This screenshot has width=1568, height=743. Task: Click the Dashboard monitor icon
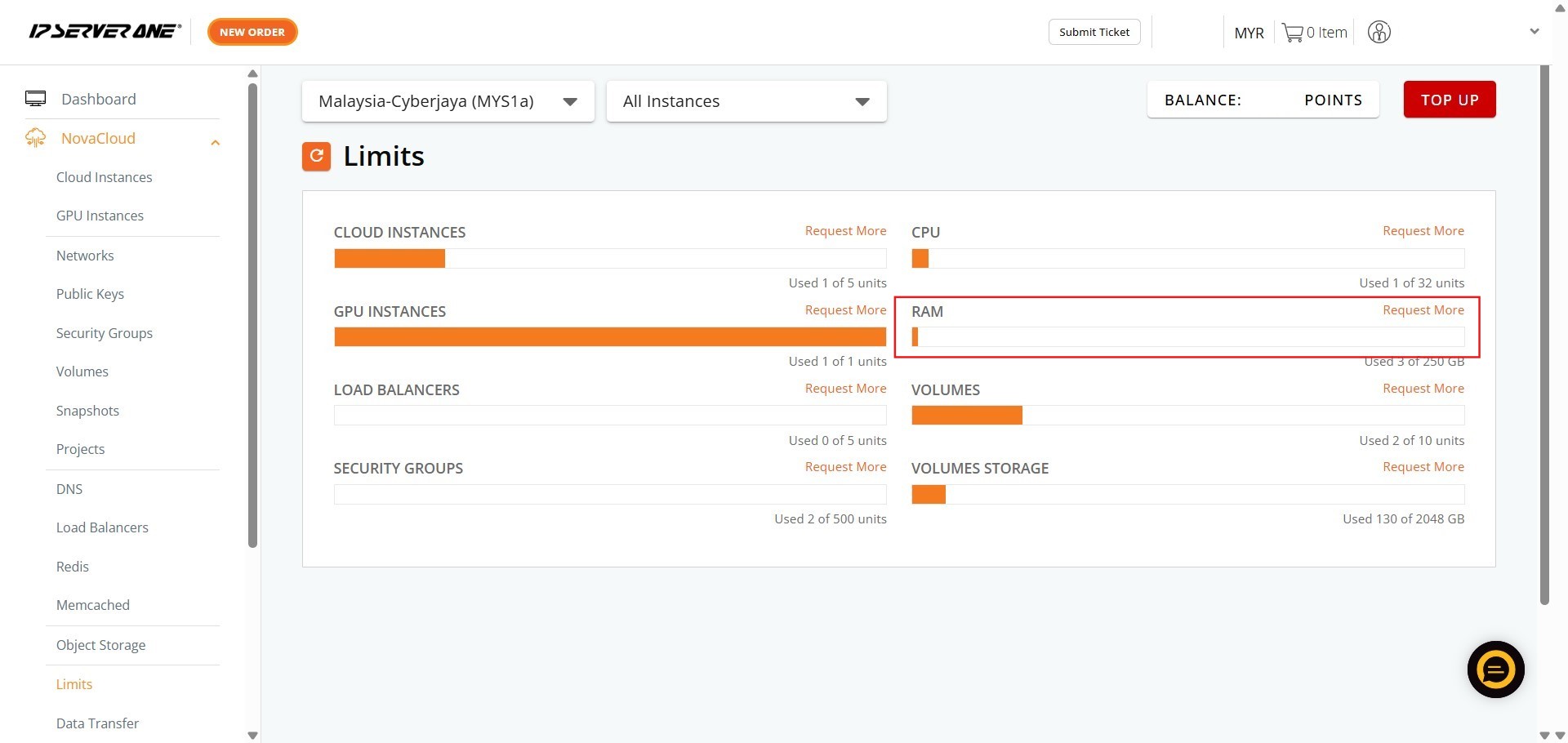[x=35, y=99]
